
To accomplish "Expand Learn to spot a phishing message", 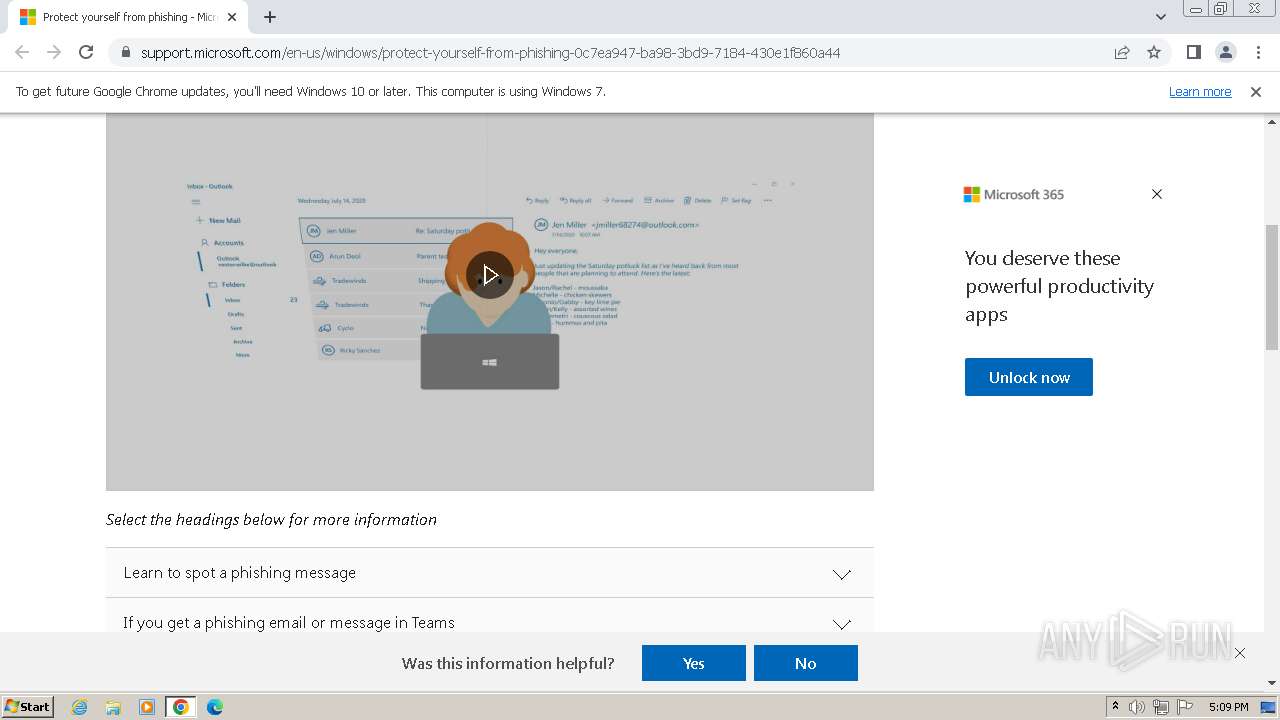I will [x=490, y=573].
